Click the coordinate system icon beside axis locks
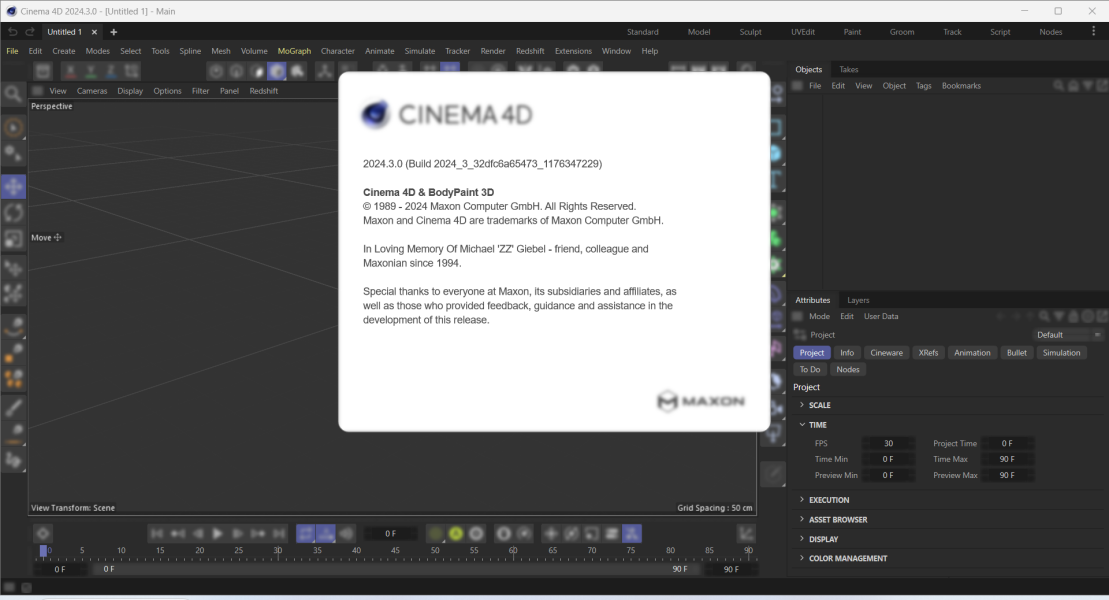This screenshot has width=1109, height=600. point(132,71)
